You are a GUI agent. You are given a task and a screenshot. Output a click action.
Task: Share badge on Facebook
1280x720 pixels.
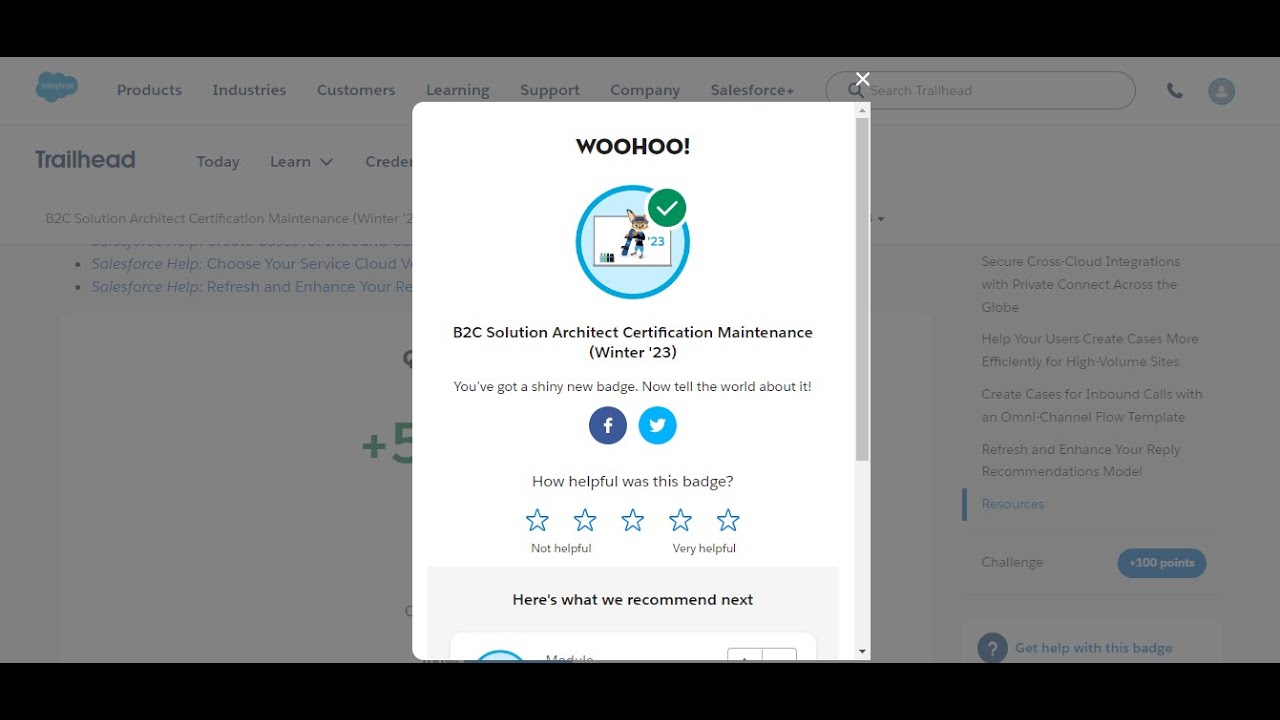(608, 425)
